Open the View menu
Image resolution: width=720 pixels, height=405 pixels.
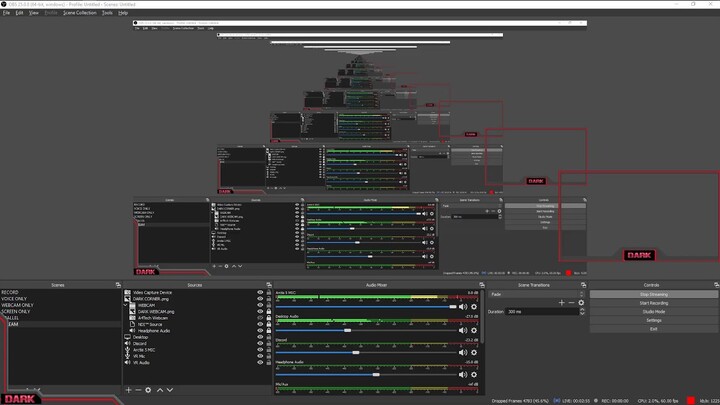click(34, 13)
